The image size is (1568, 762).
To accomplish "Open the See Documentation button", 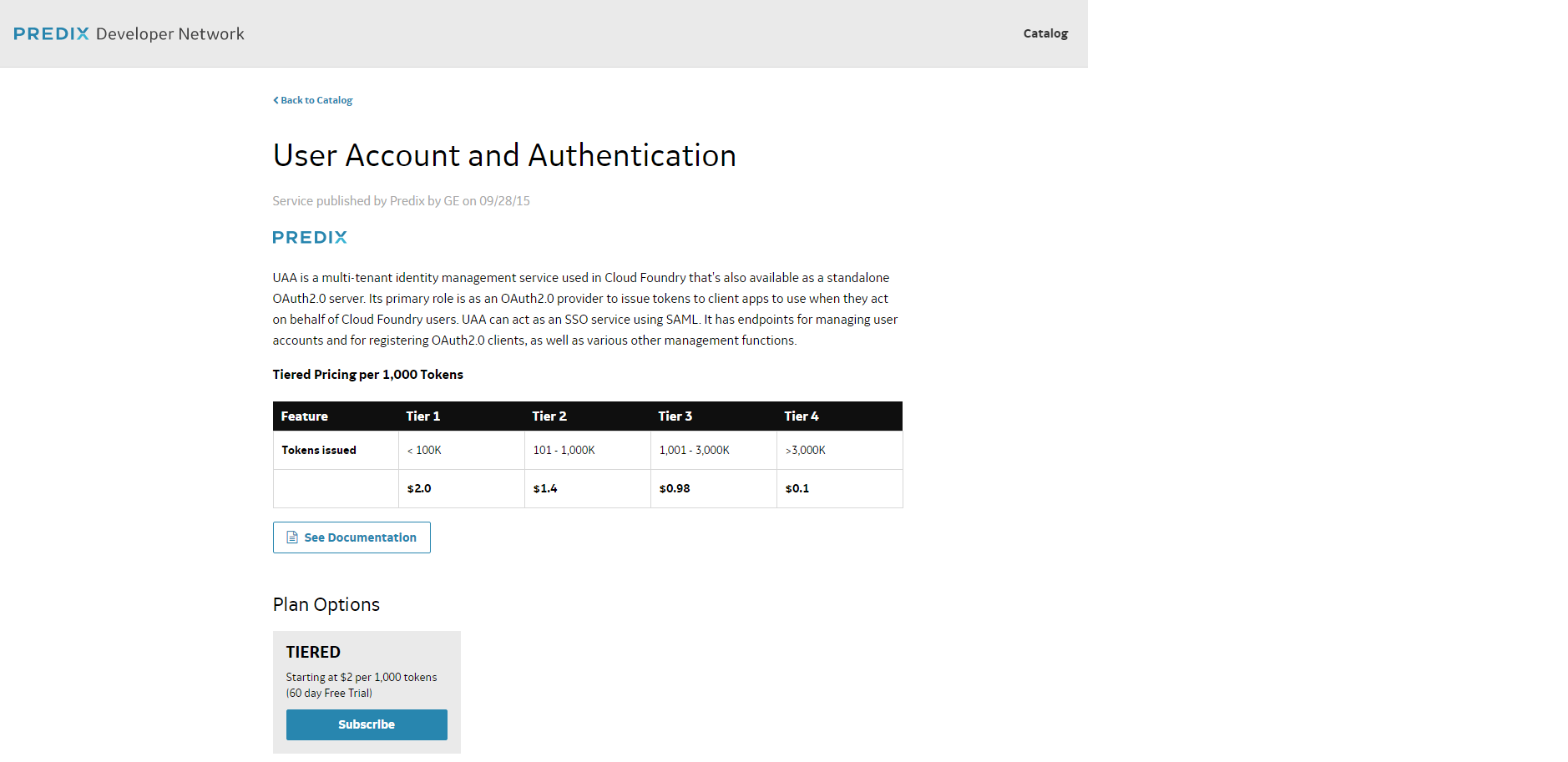I will tap(352, 537).
